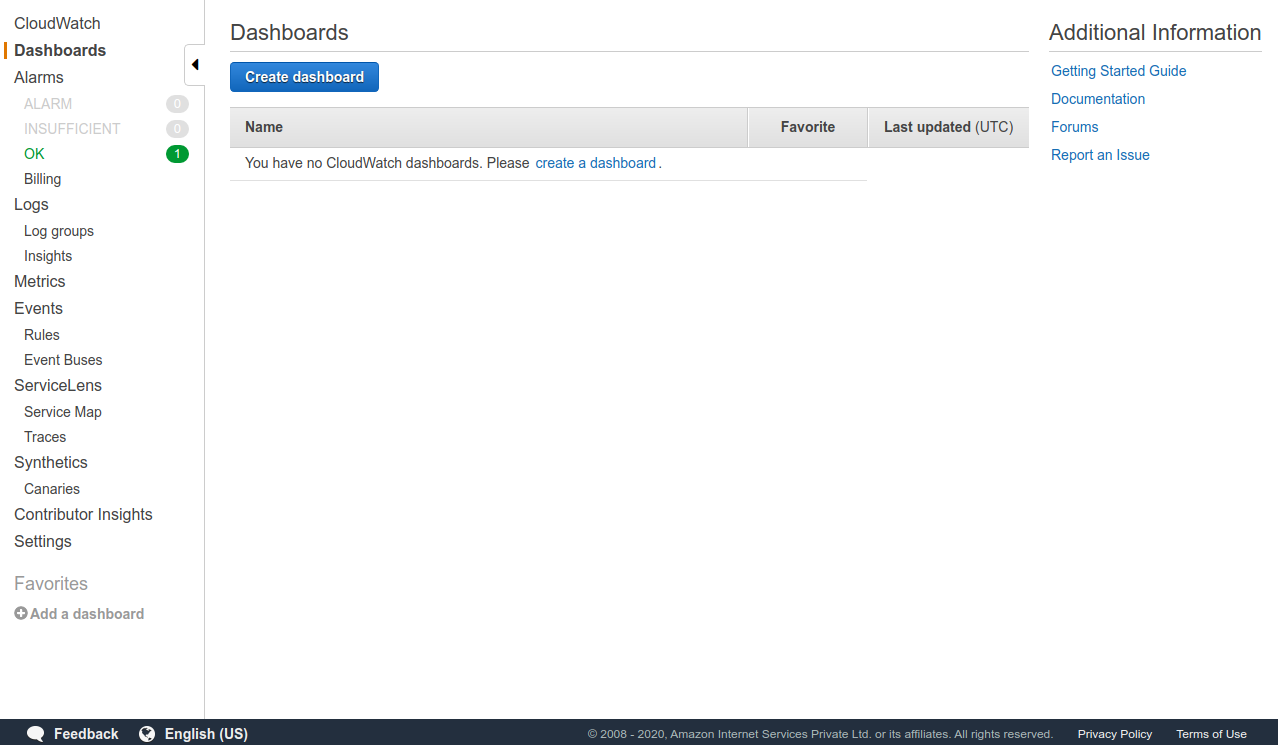Open CloudWatch home in sidebar
Image resolution: width=1278 pixels, height=745 pixels.
pyautogui.click(x=57, y=23)
